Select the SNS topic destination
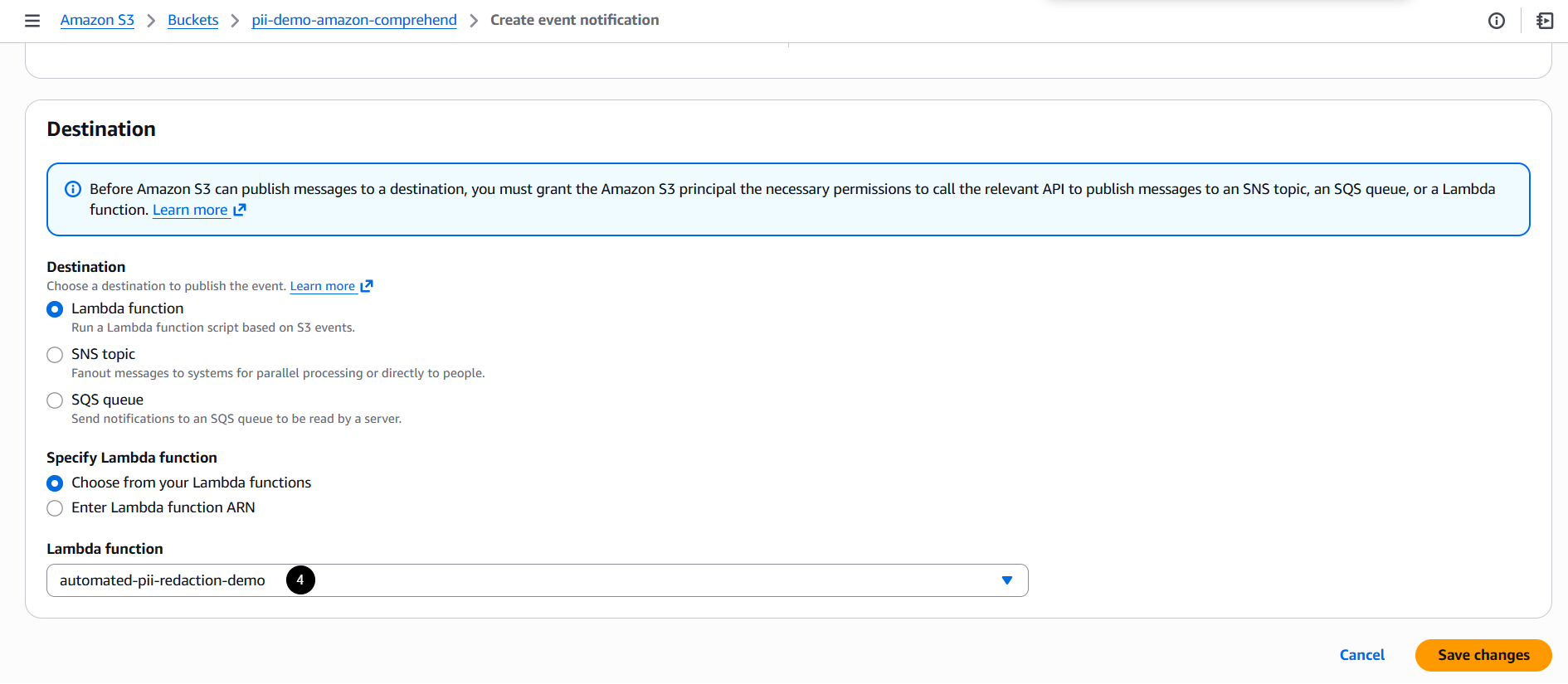Image resolution: width=1568 pixels, height=684 pixels. (x=55, y=354)
